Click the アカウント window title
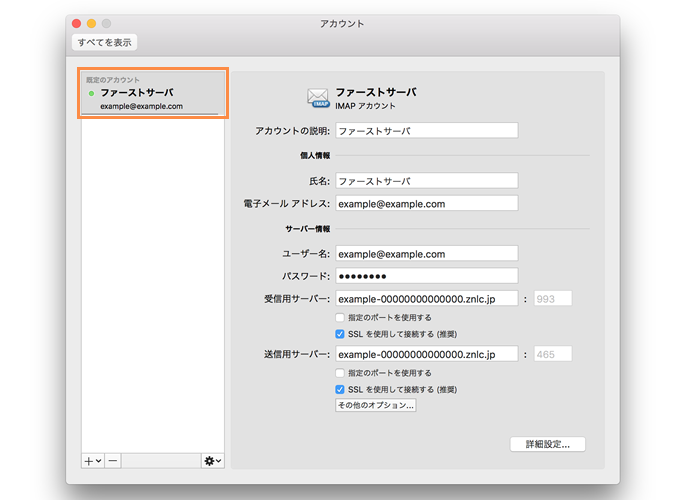 (x=342, y=24)
